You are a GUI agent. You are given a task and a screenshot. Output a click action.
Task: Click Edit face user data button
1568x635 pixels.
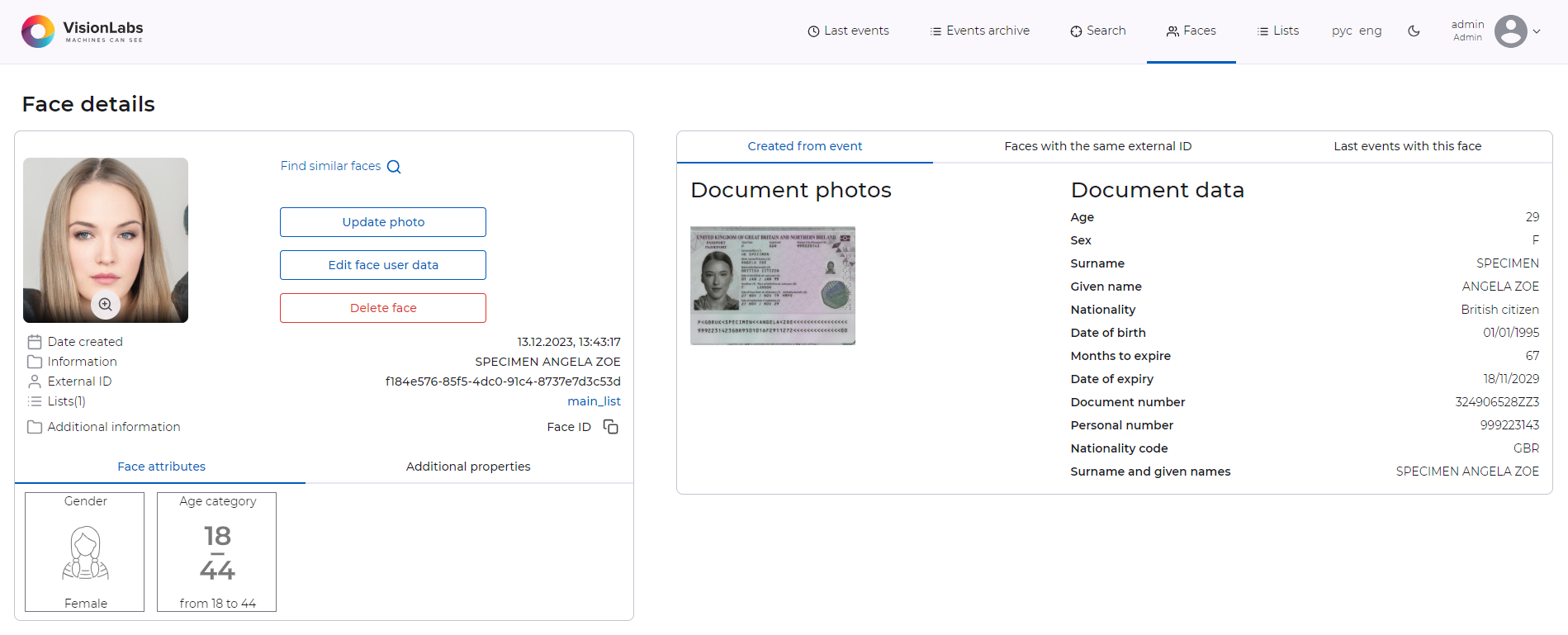point(383,265)
